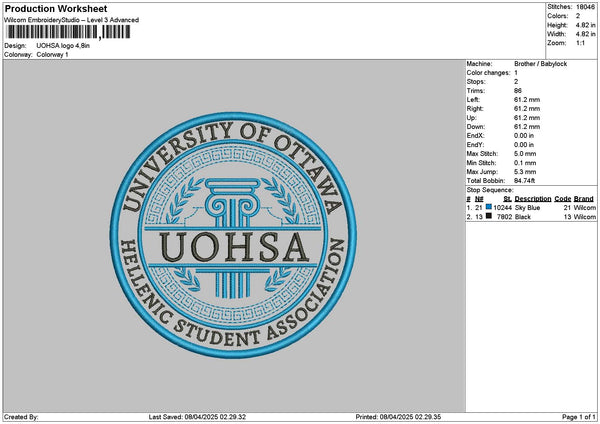This screenshot has width=600, height=424.
Task: Click the 'Page 1 of 1' footer text
Action: (578, 417)
